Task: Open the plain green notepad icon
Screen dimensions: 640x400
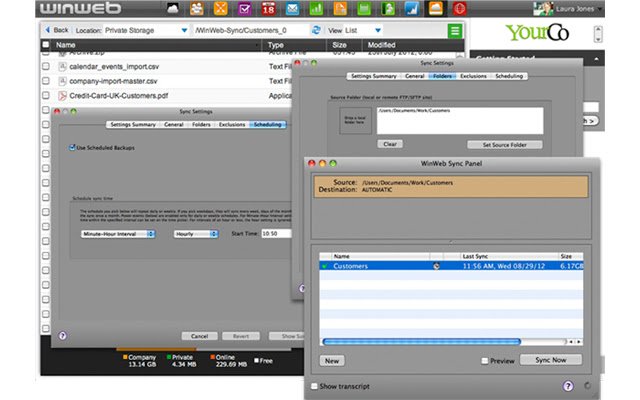Action: (364, 8)
